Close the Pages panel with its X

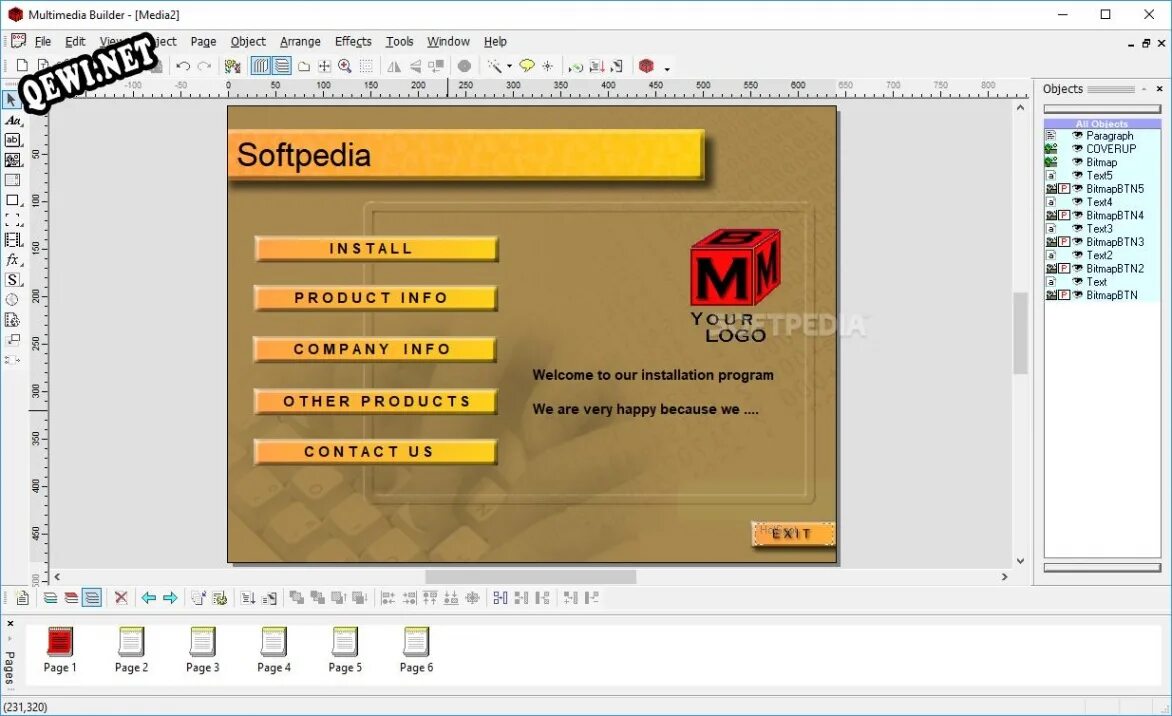10,623
